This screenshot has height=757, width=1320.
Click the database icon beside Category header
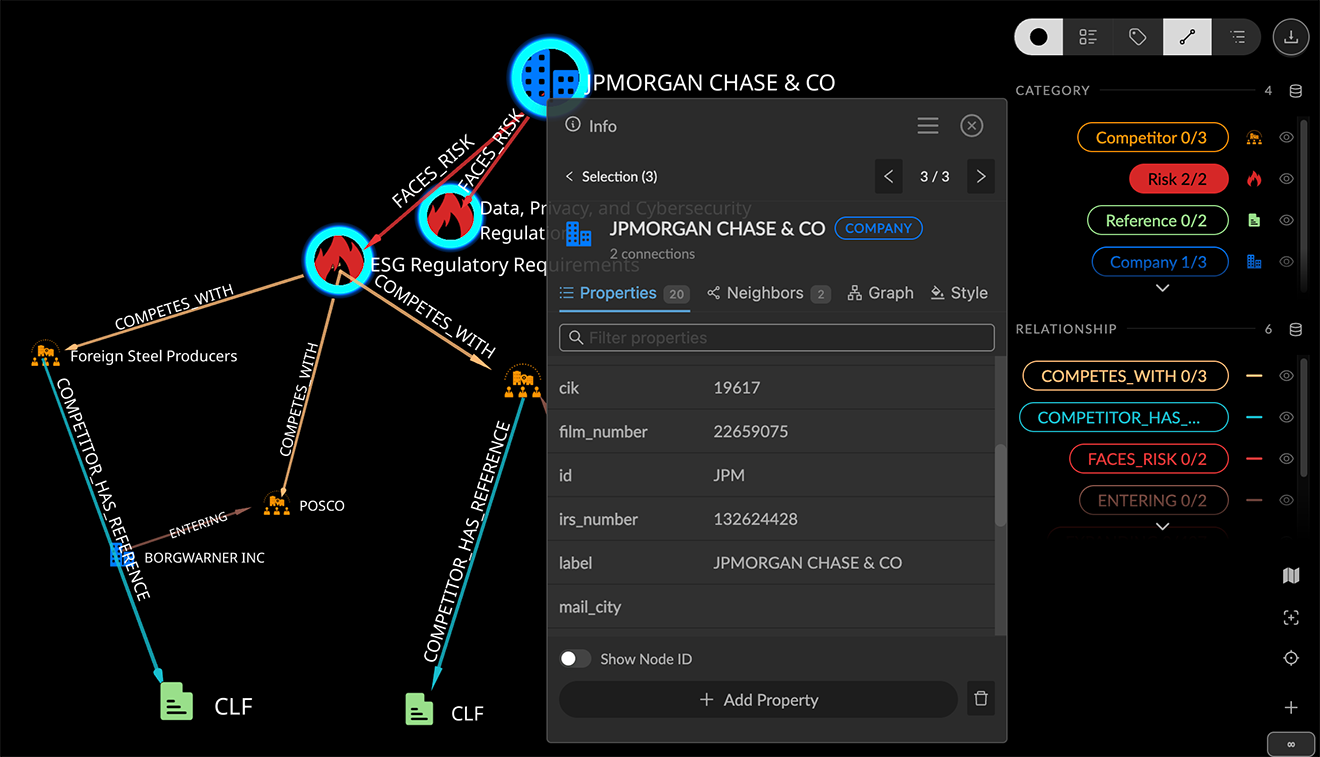click(1296, 91)
